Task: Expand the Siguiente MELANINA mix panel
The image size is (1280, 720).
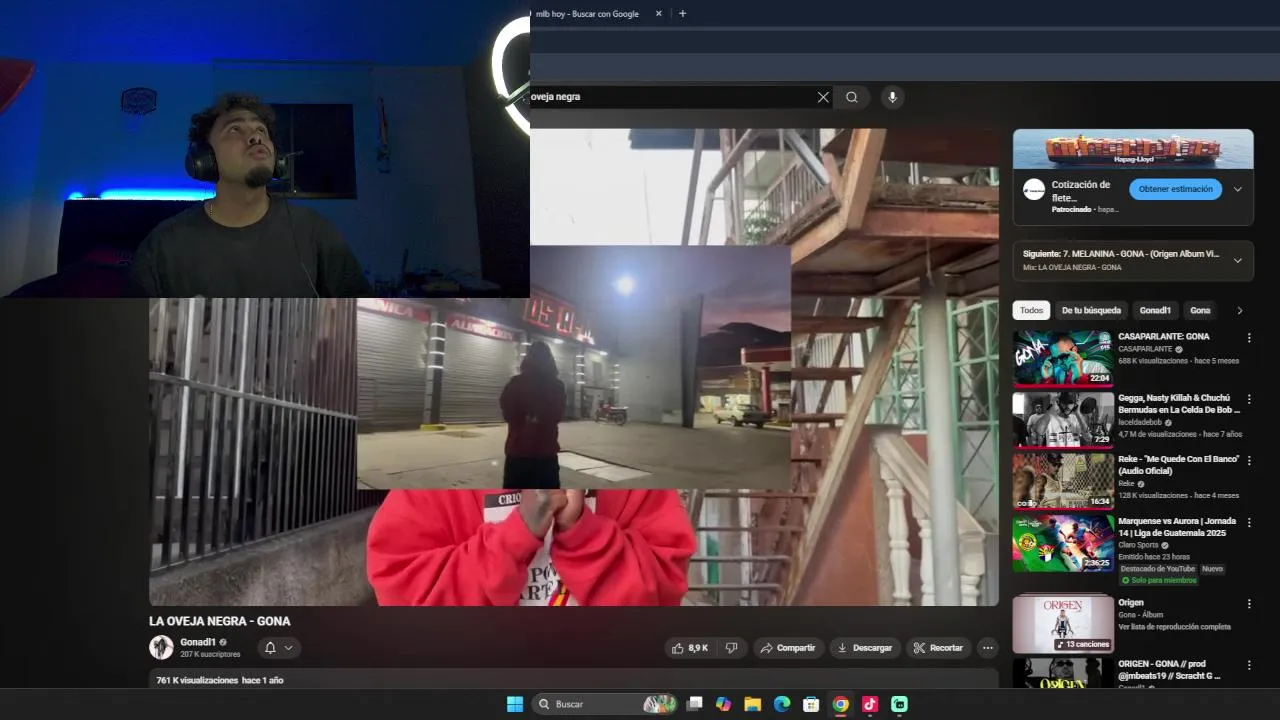Action: (x=1237, y=260)
